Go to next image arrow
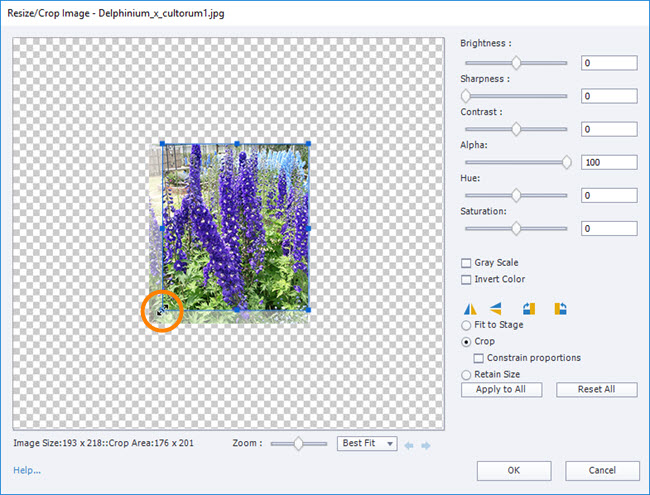The width and height of the screenshot is (650, 495). pyautogui.click(x=426, y=446)
